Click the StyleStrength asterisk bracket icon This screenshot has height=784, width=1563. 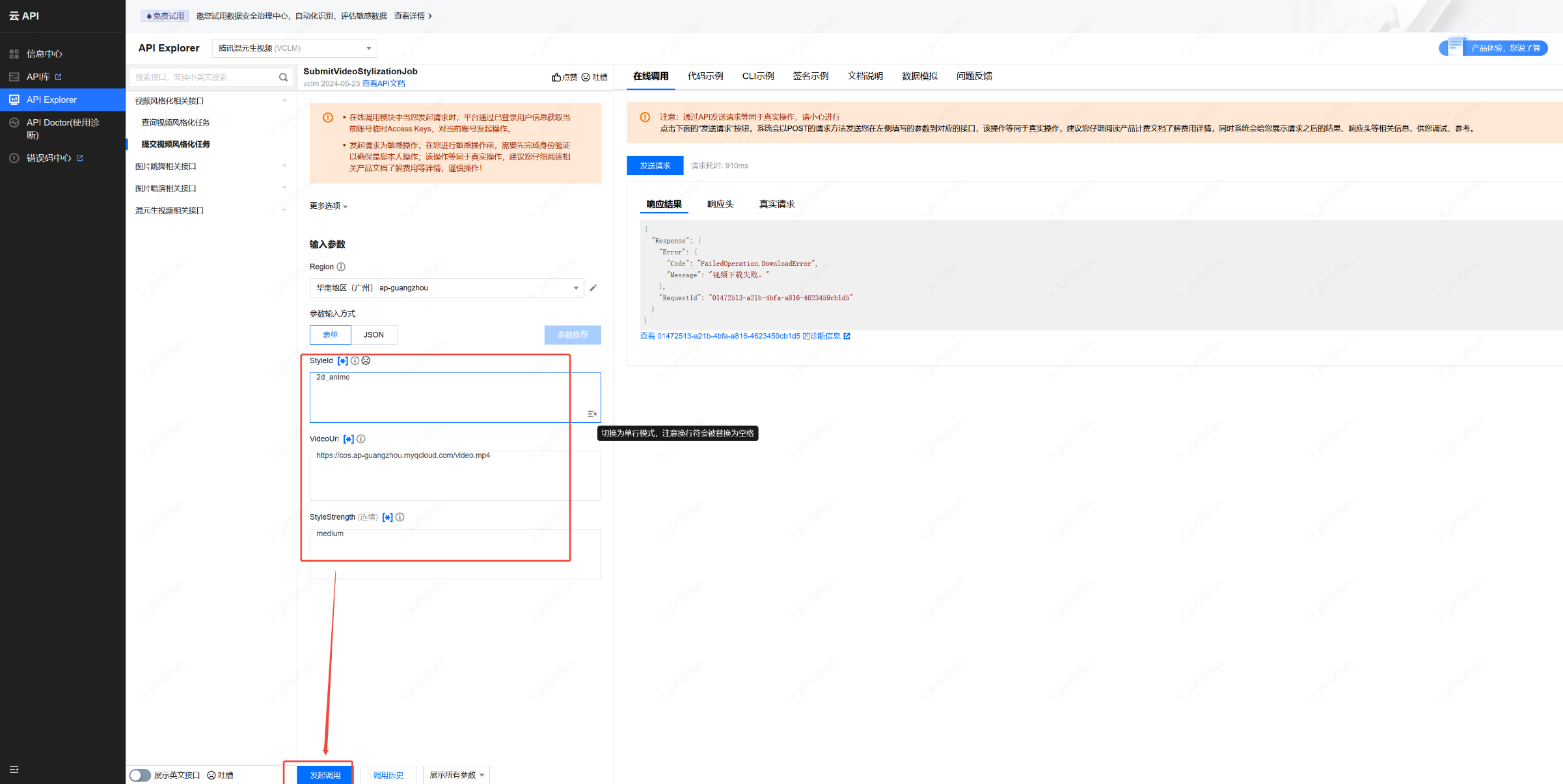[387, 517]
